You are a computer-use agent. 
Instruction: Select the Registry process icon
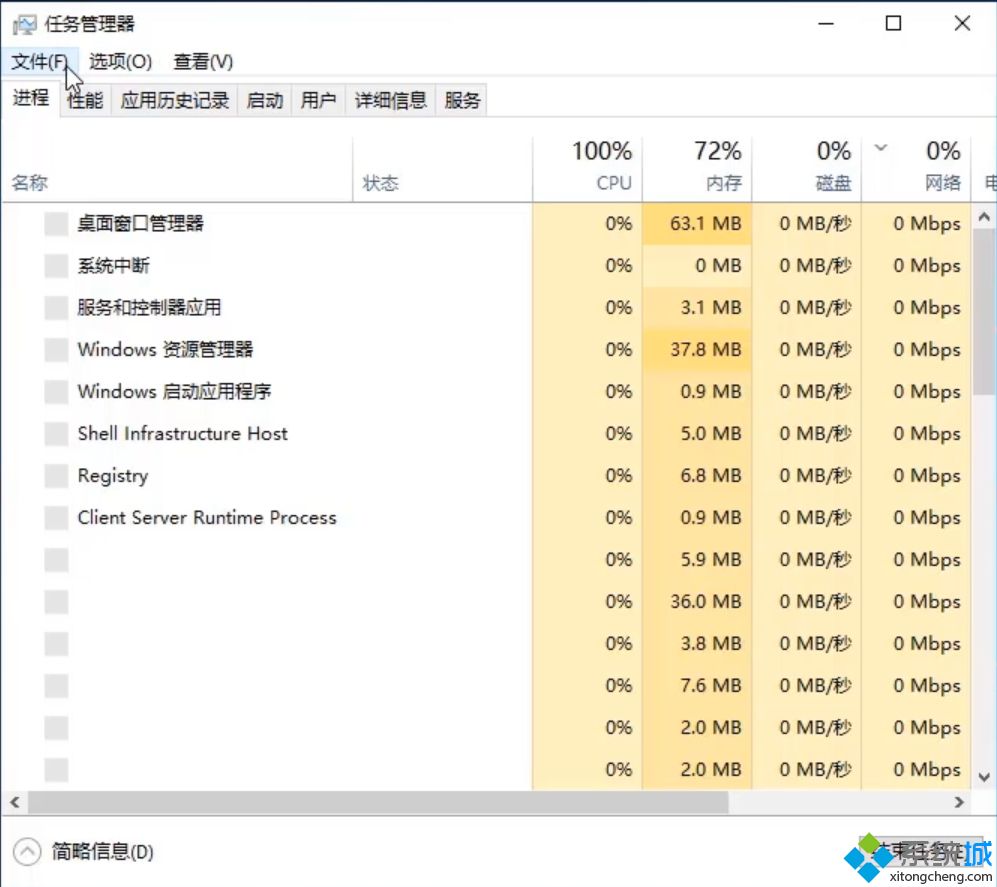point(56,476)
